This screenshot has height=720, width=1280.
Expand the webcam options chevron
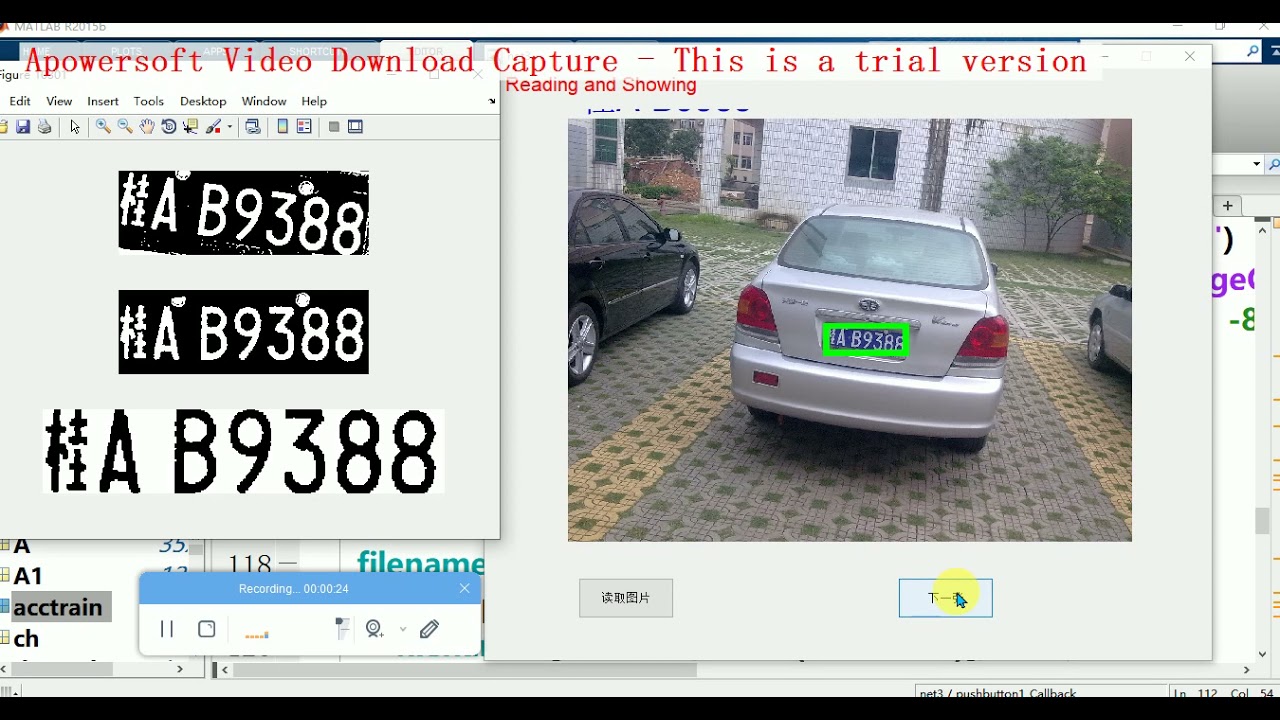coord(403,629)
